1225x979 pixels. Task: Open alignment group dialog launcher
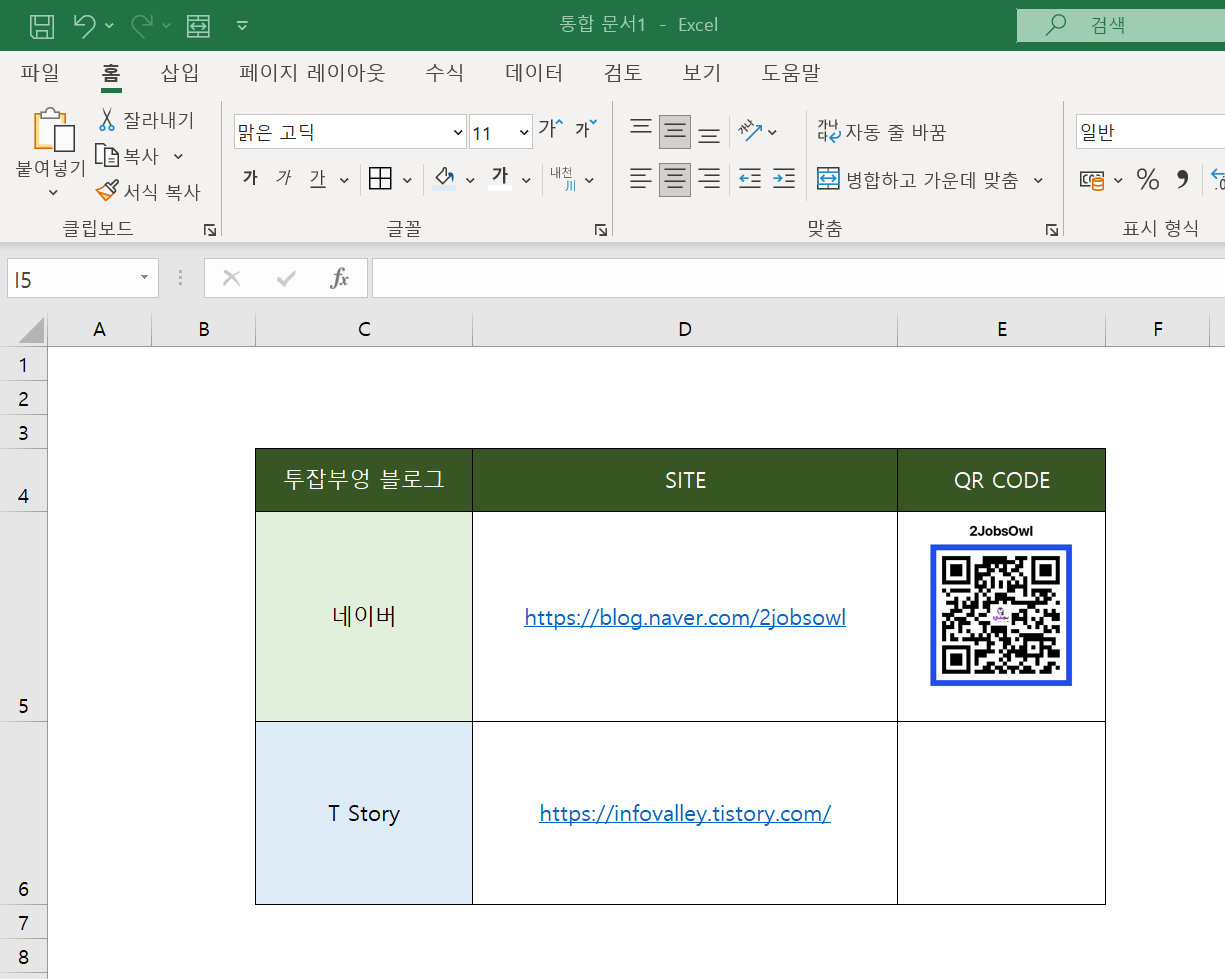[1052, 230]
